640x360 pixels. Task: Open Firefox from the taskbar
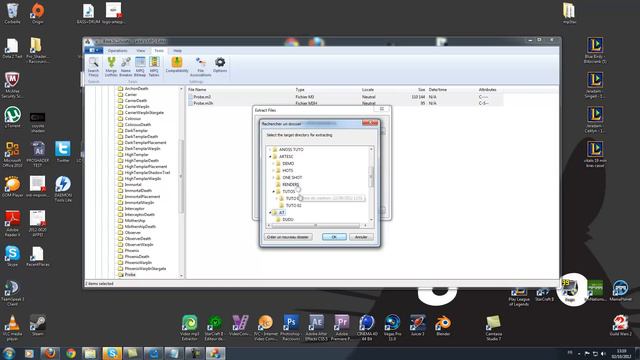[x=50, y=353]
